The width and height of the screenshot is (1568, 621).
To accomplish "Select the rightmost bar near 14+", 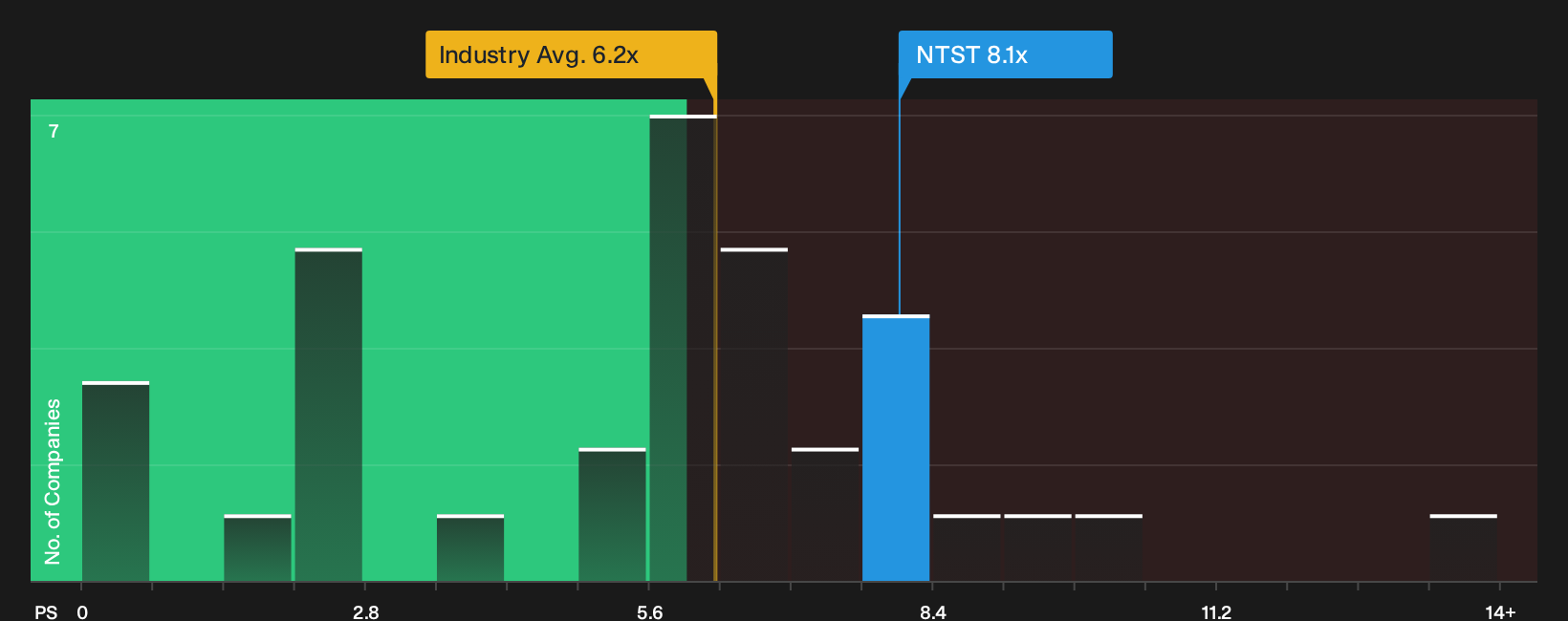I will (x=1464, y=548).
